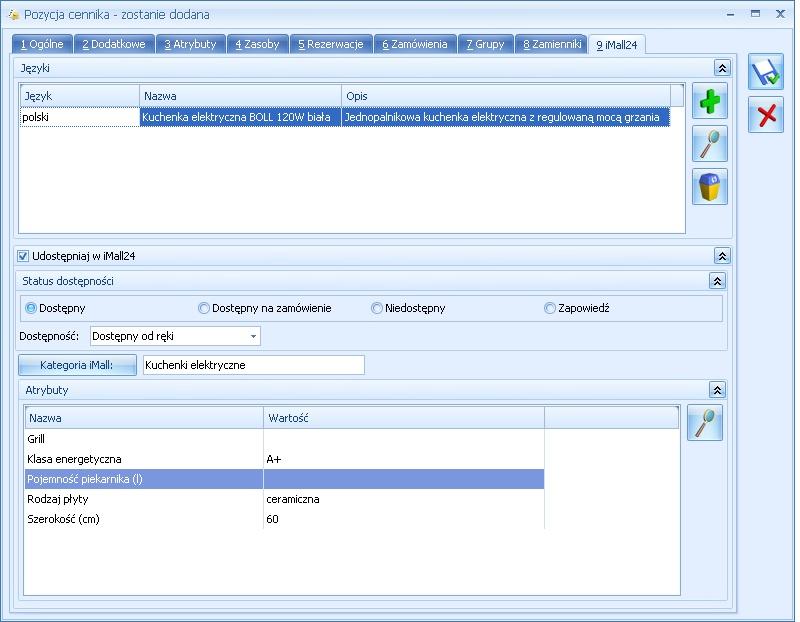800x622 pixels.
Task: Click the Jednopalnikowa kuchenka elektryczna description cell
Action: pyautogui.click(x=506, y=117)
